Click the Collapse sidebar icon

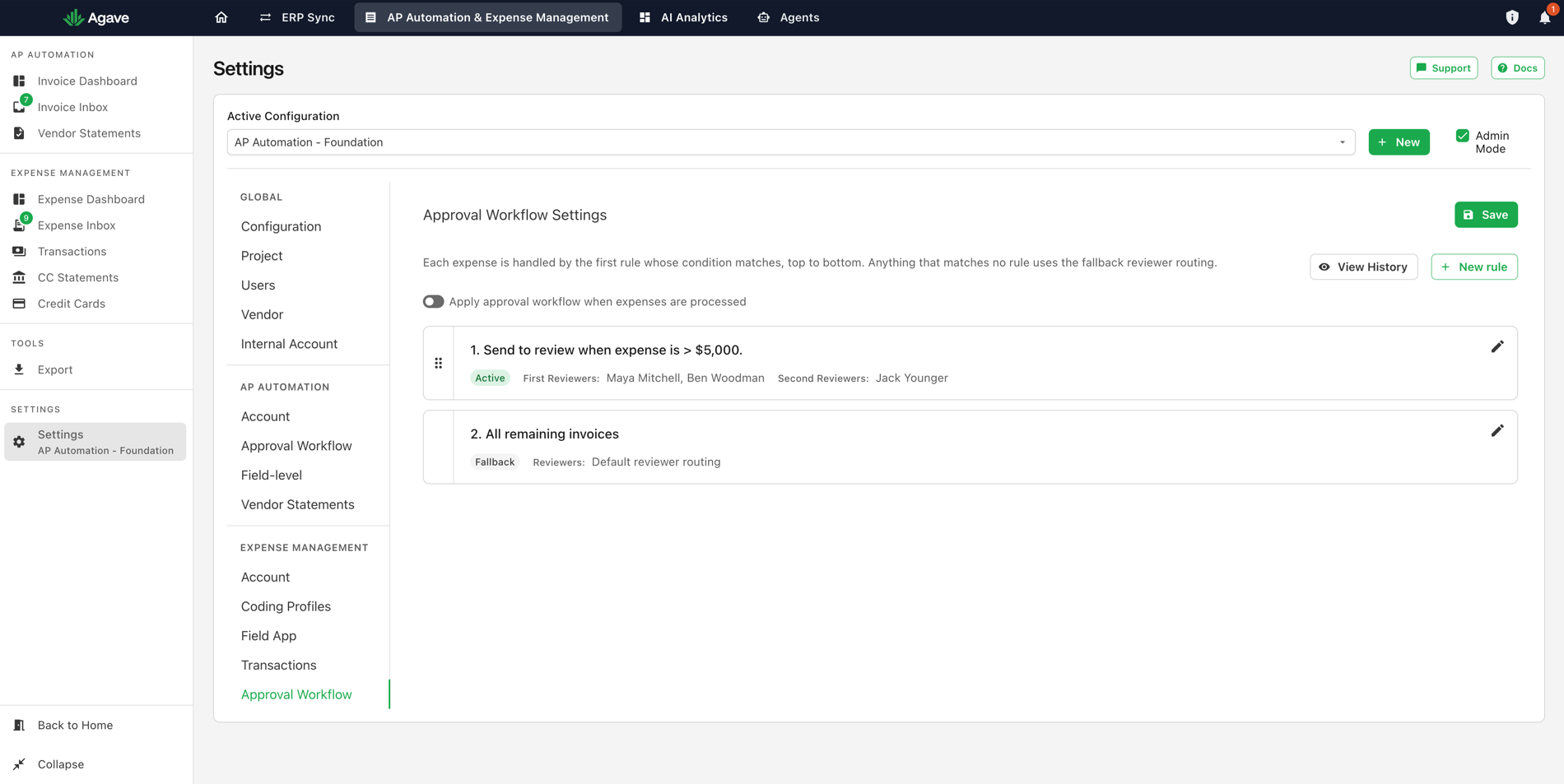pyautogui.click(x=19, y=764)
